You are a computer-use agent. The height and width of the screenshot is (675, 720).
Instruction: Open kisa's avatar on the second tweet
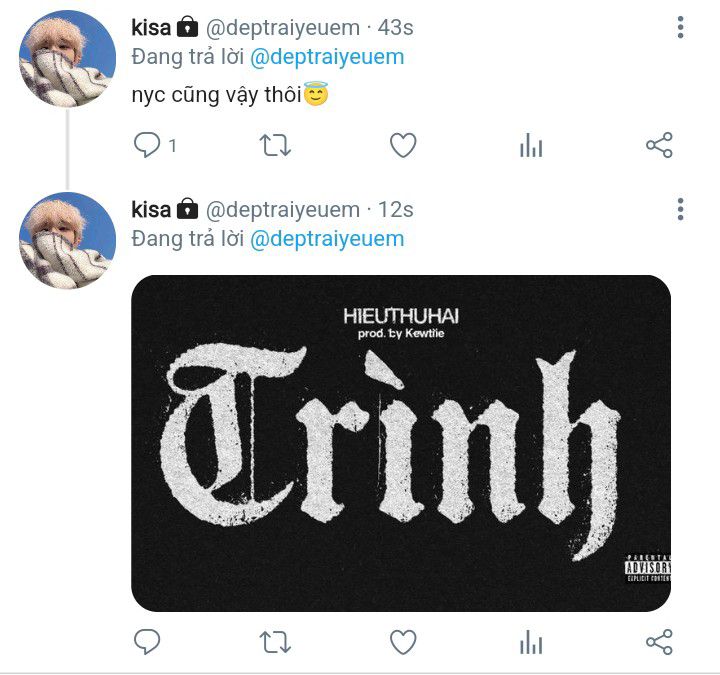(67, 241)
